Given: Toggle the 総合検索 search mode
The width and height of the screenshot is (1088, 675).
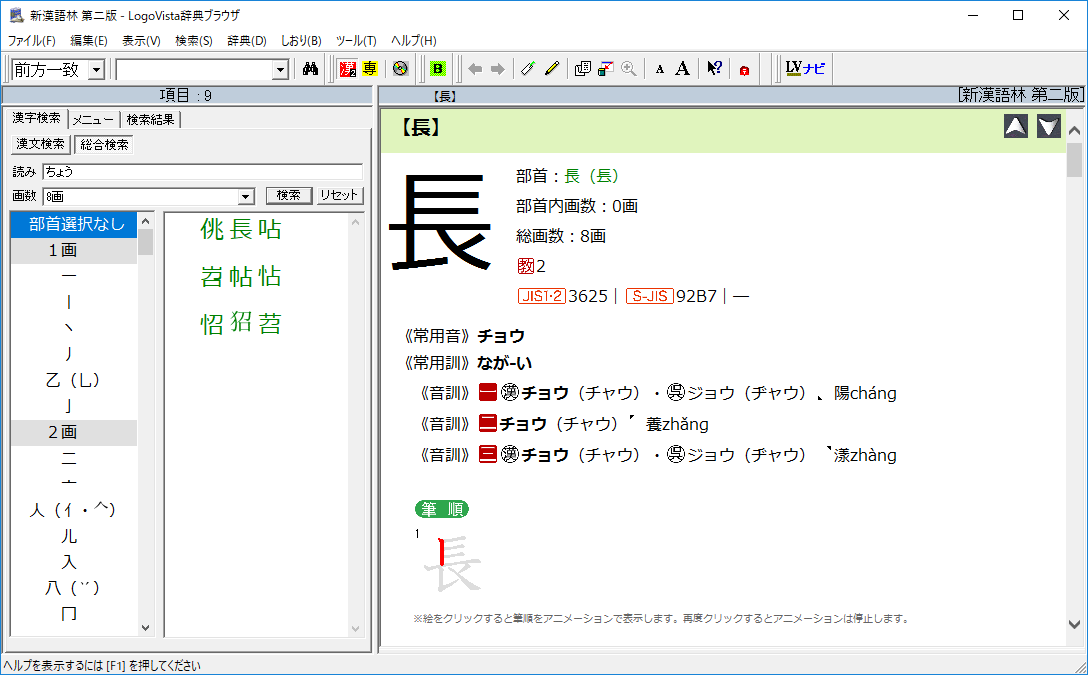Looking at the screenshot, I should click(104, 144).
